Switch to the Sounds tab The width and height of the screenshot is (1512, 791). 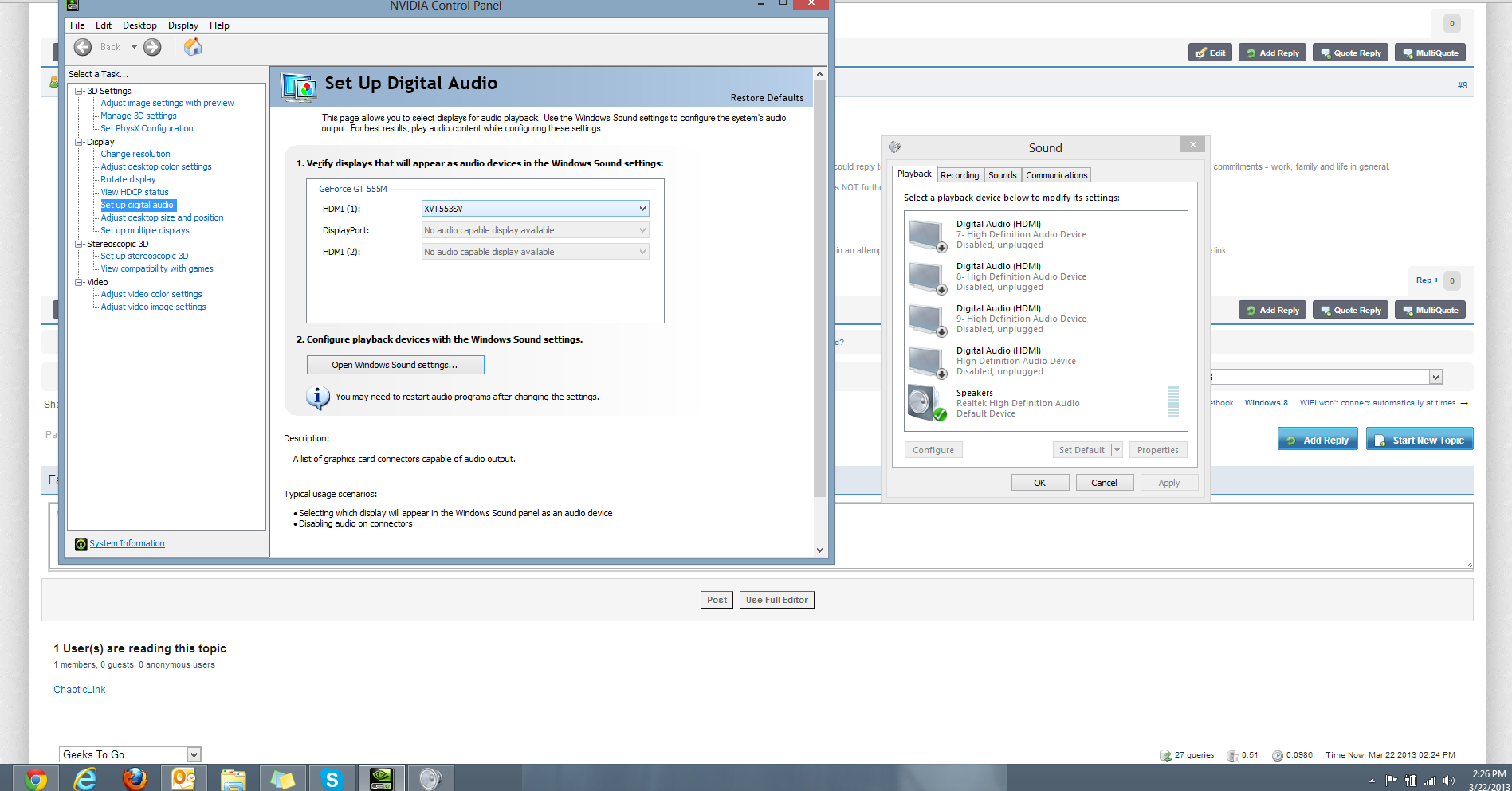tap(1002, 175)
